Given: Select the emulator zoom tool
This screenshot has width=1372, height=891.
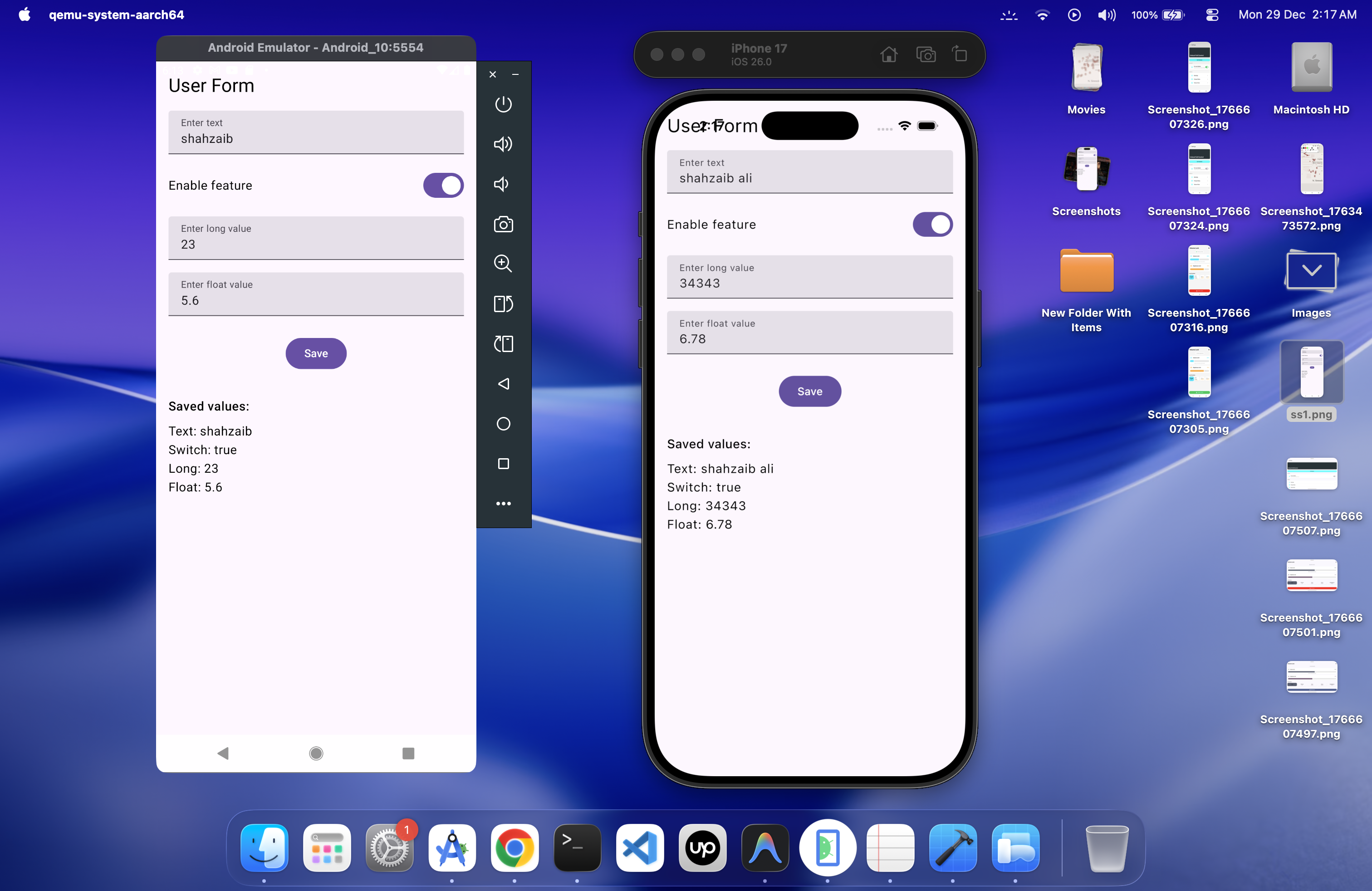Looking at the screenshot, I should point(503,264).
